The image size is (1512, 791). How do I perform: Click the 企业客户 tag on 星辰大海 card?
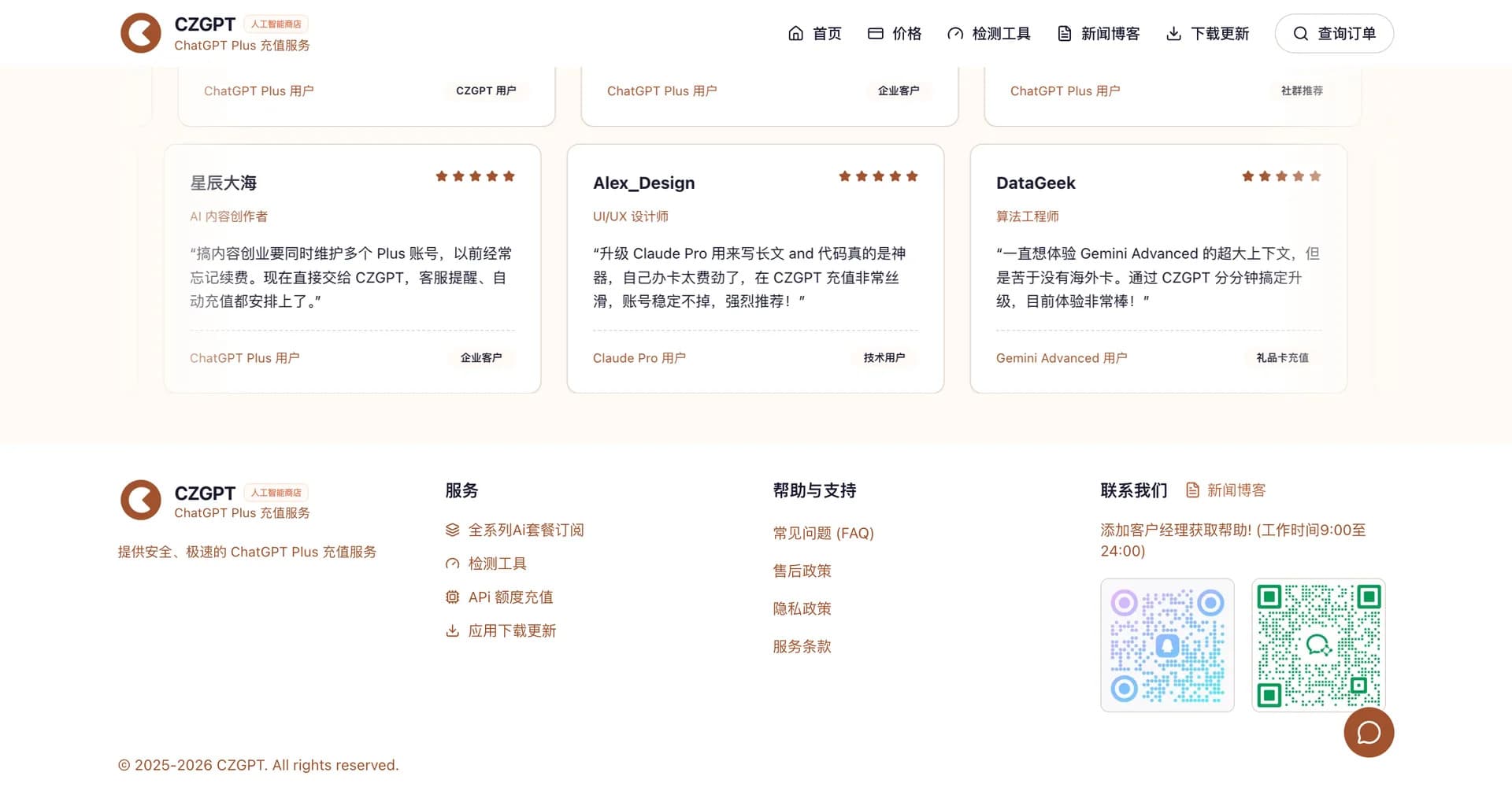pos(481,357)
